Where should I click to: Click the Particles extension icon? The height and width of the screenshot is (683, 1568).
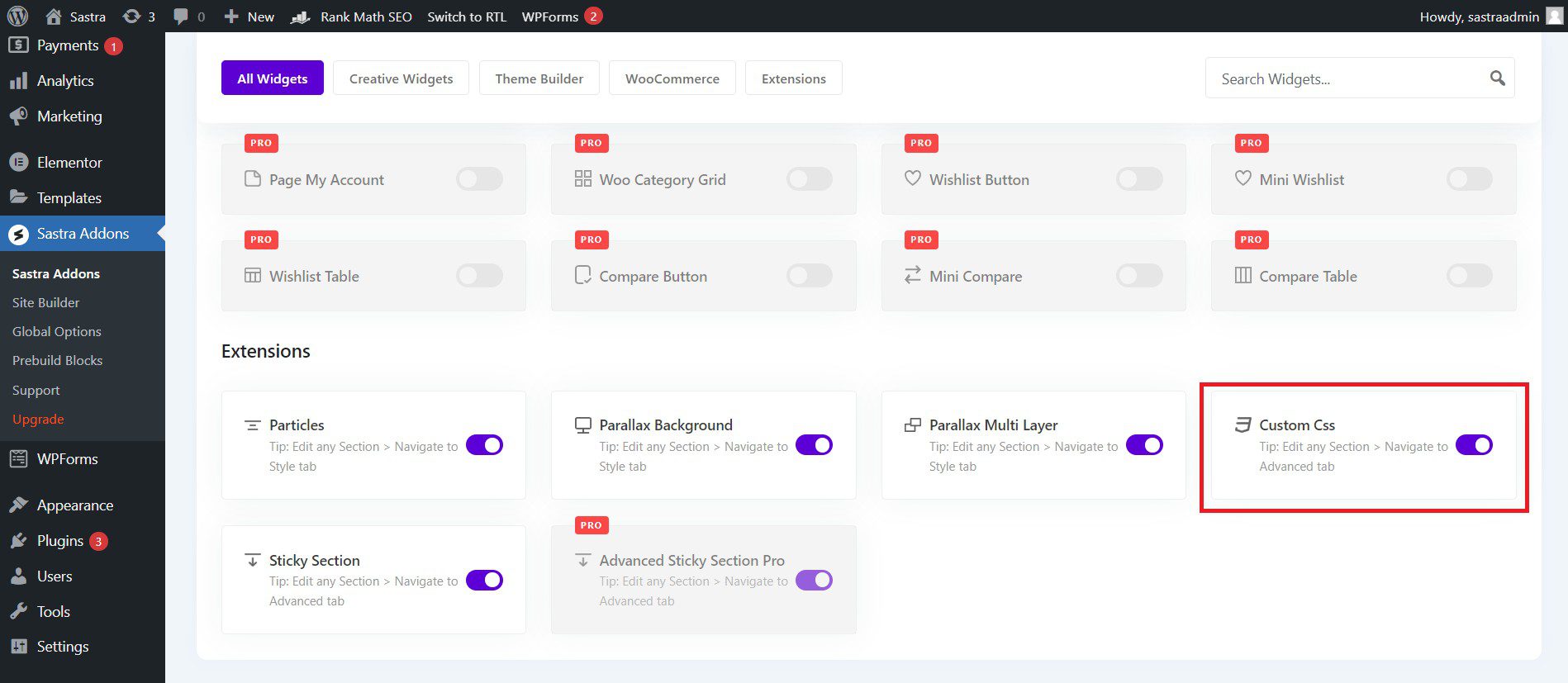253,425
